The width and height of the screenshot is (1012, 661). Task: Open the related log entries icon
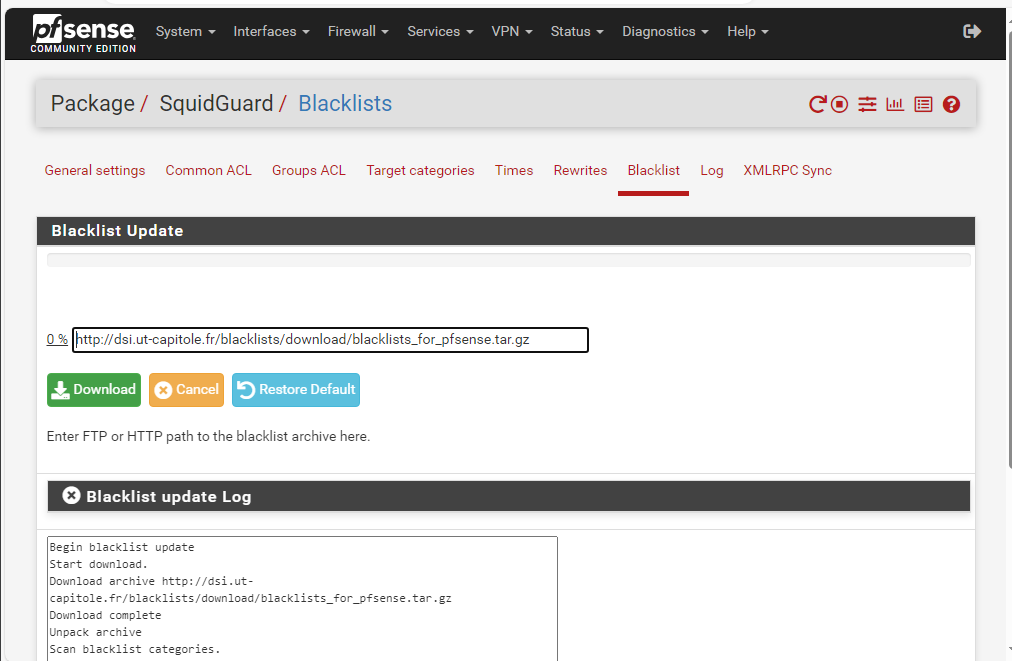coord(923,104)
